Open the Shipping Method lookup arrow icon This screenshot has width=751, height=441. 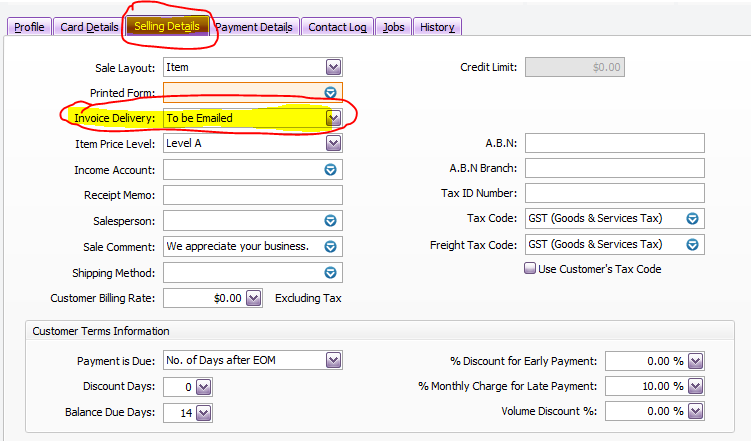[x=330, y=272]
